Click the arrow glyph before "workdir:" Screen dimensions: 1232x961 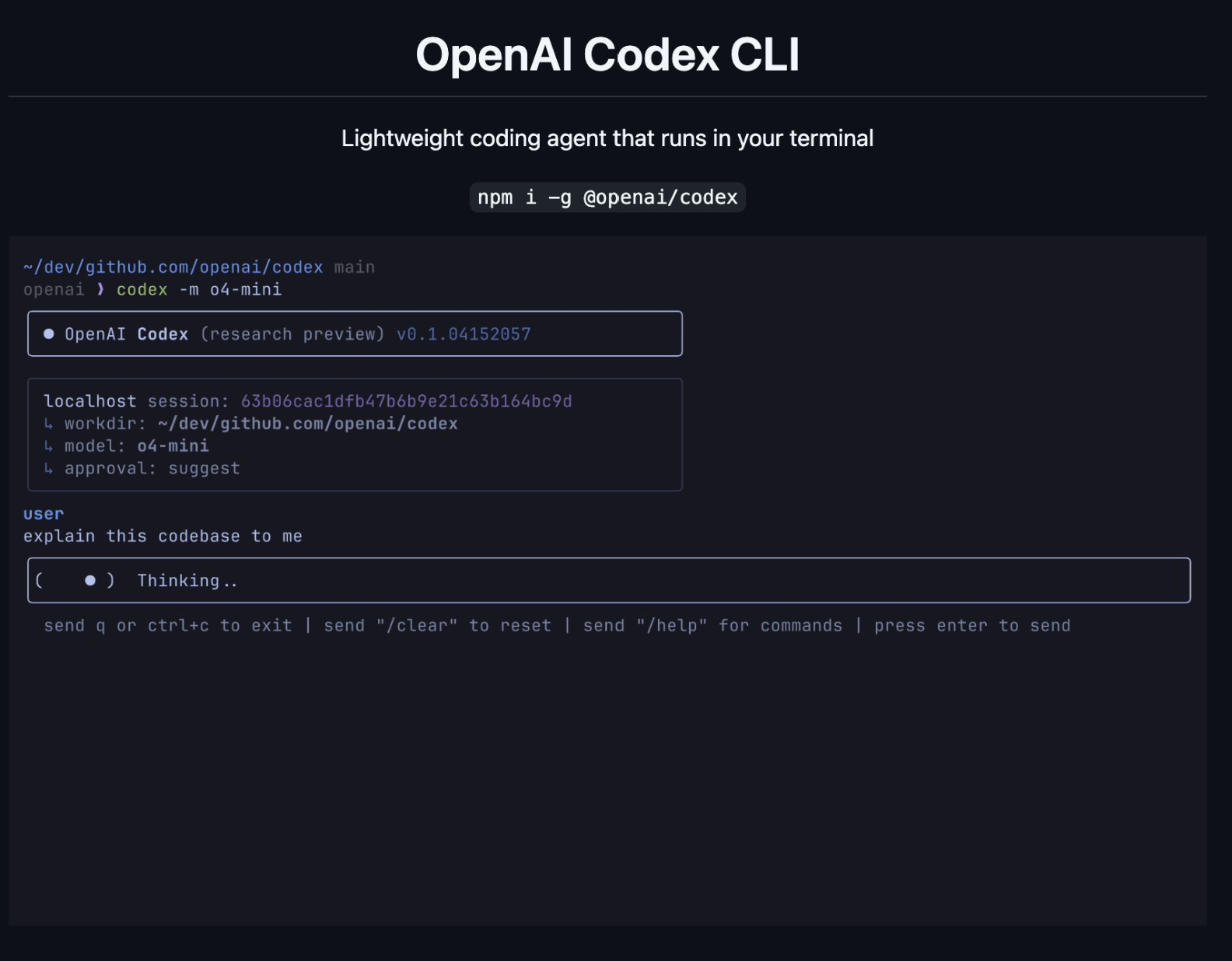pos(49,424)
